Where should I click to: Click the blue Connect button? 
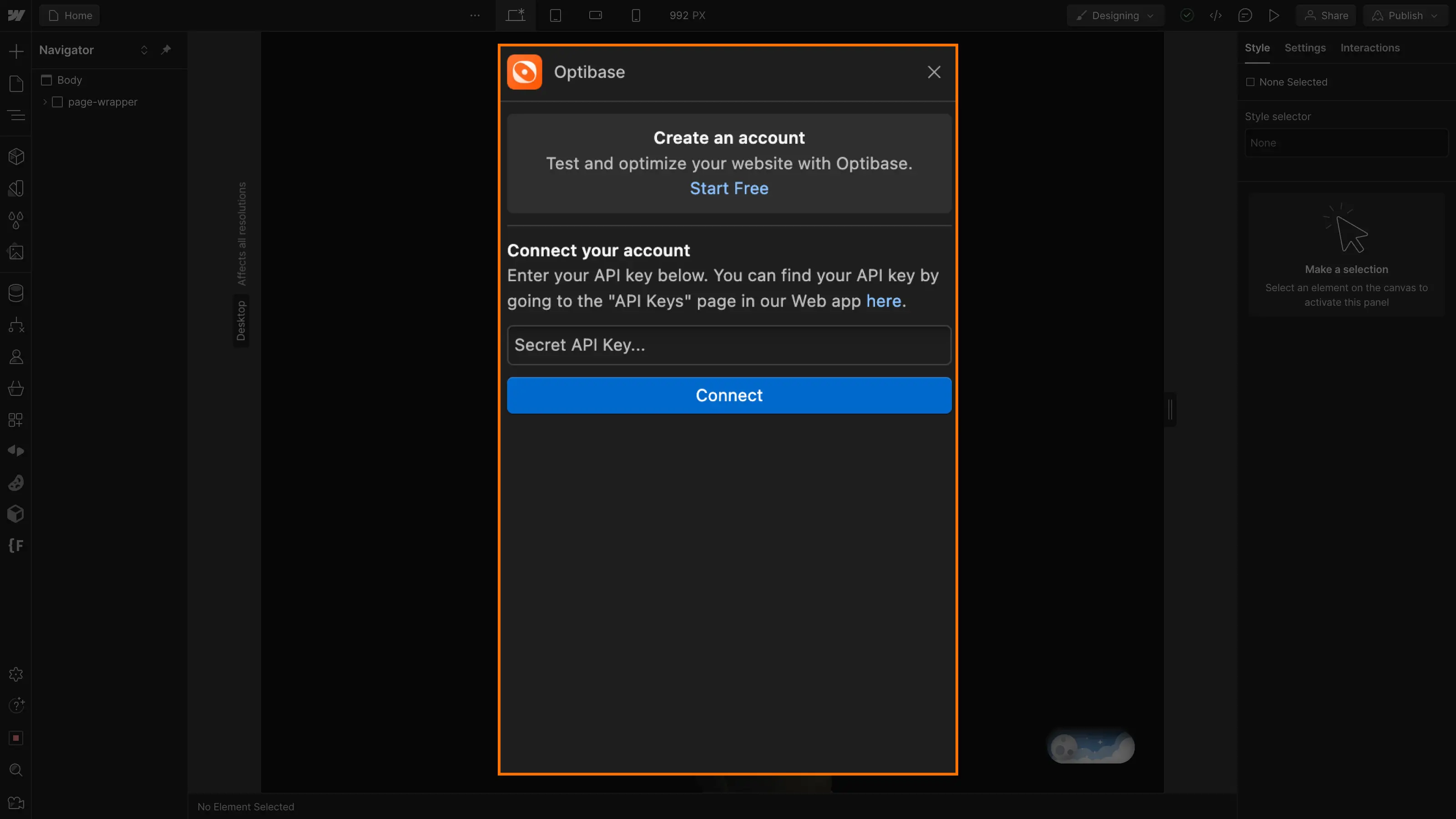tap(729, 394)
